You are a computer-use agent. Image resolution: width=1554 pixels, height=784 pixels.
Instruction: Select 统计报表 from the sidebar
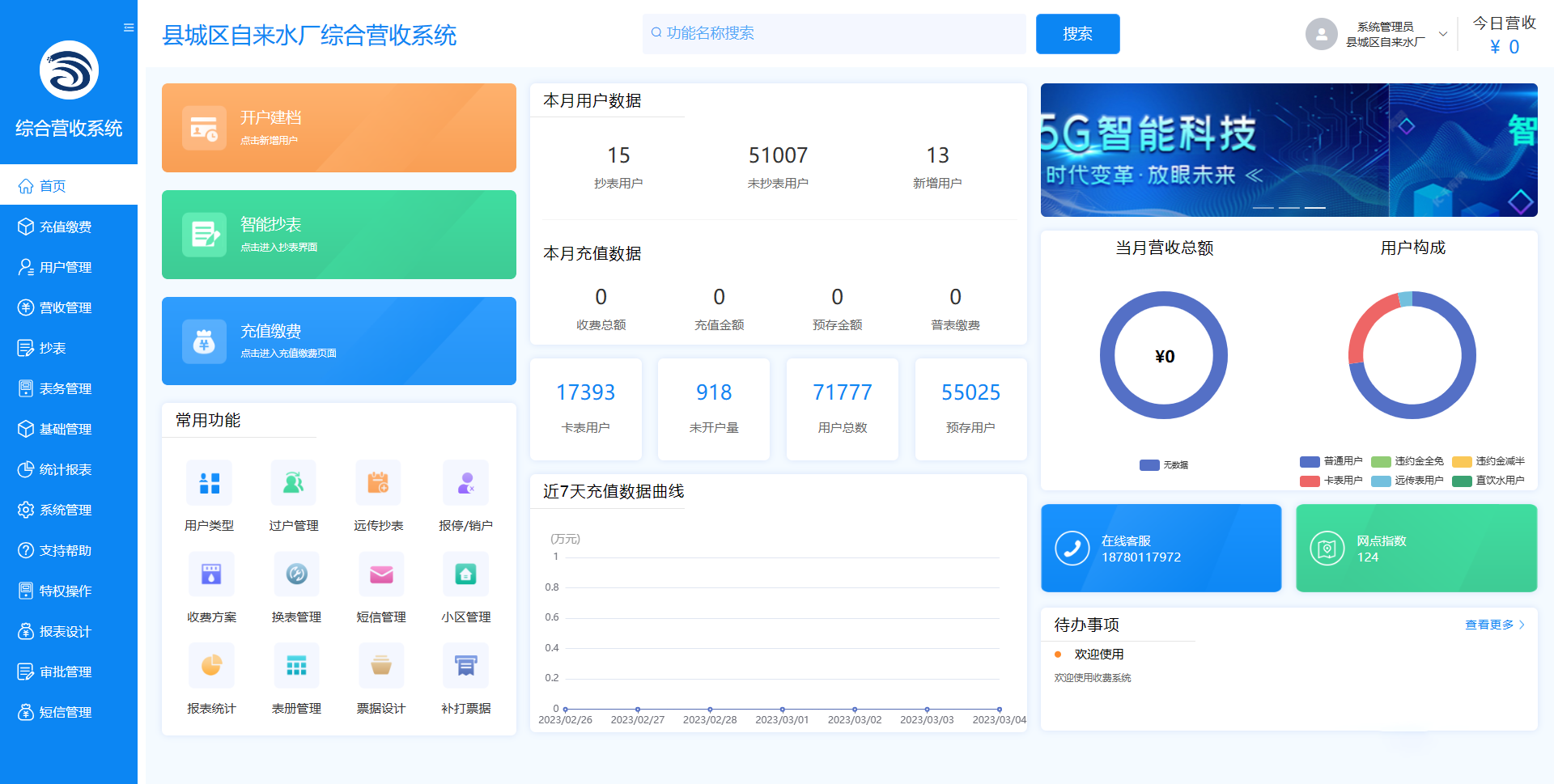click(66, 469)
